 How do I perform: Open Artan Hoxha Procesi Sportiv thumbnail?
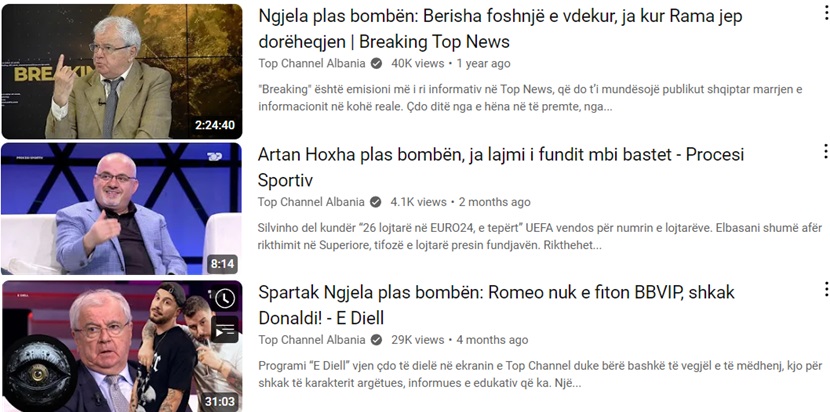(121, 209)
